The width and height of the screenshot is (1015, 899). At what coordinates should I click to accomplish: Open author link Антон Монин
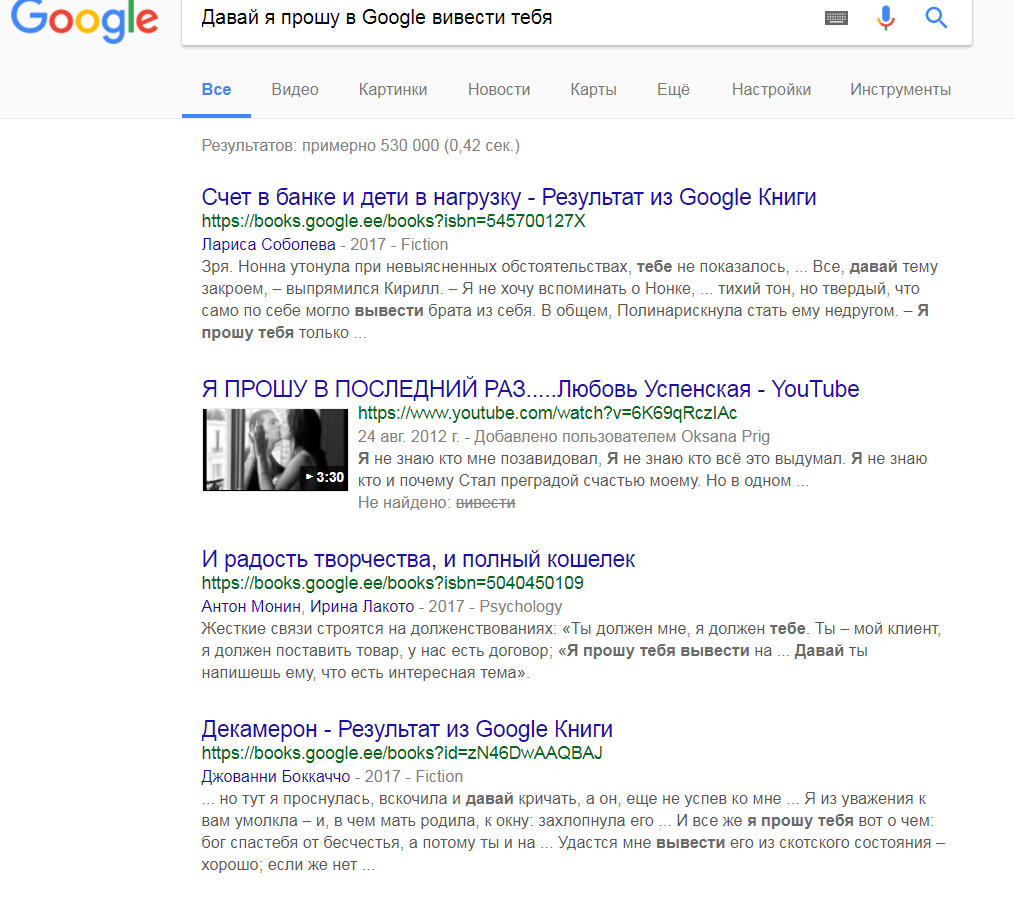[x=251, y=606]
